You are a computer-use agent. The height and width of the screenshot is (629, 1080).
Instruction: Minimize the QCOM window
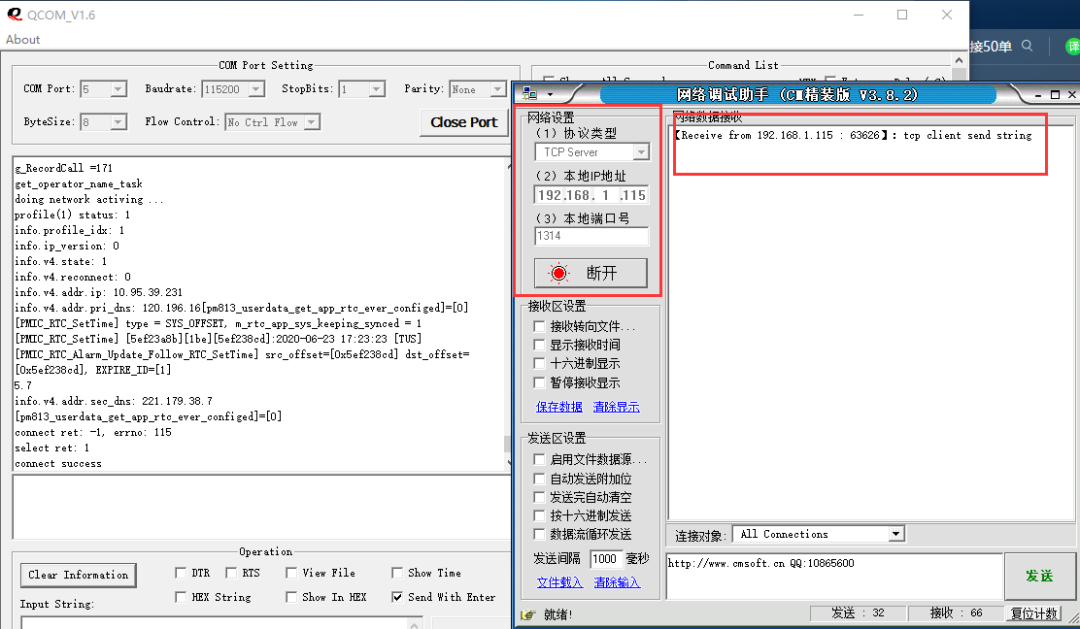pos(858,14)
